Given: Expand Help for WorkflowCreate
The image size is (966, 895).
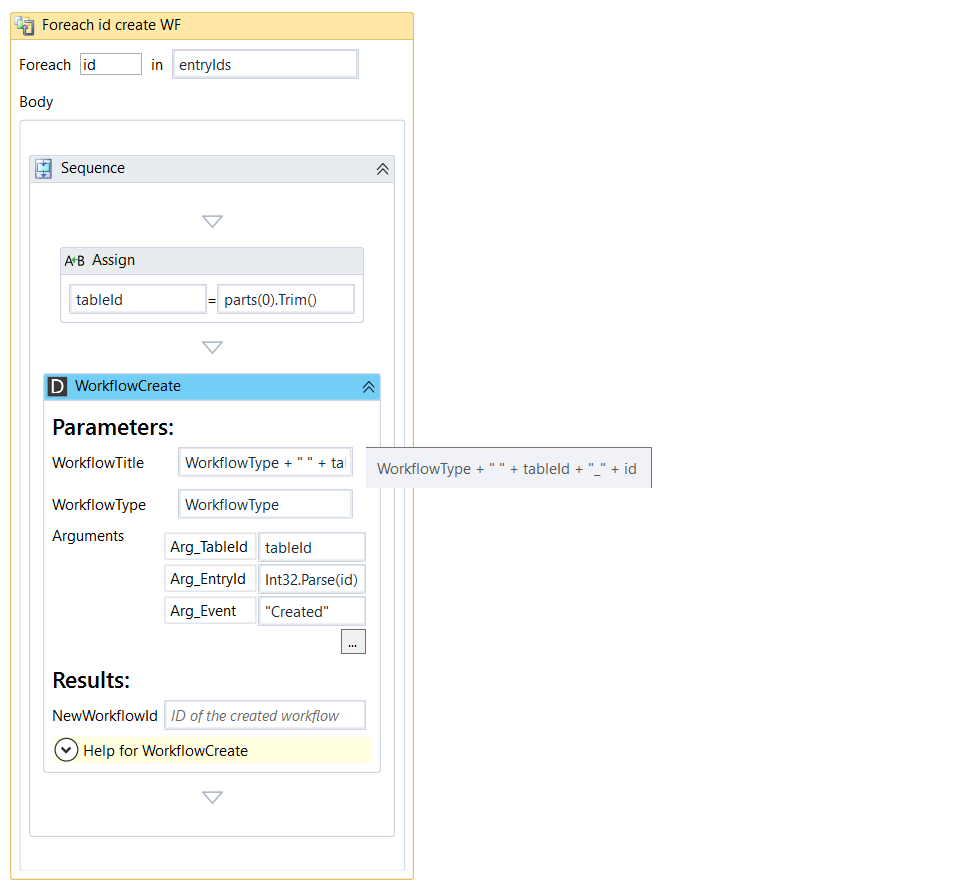Looking at the screenshot, I should (67, 750).
